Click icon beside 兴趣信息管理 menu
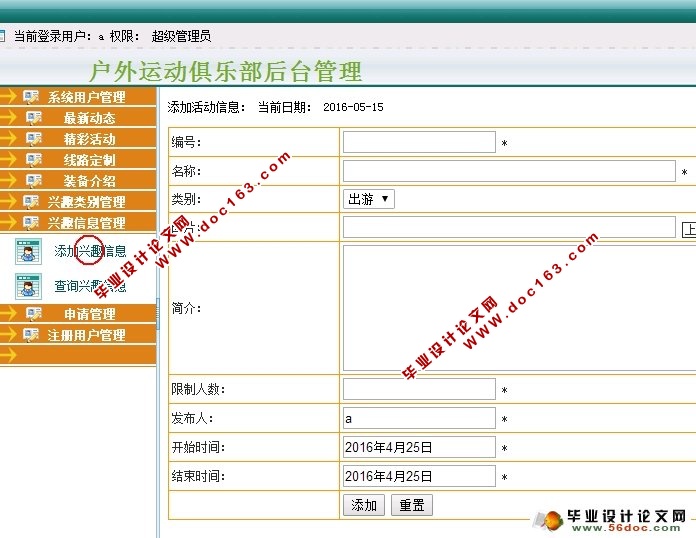696x538 pixels. [x=31, y=222]
